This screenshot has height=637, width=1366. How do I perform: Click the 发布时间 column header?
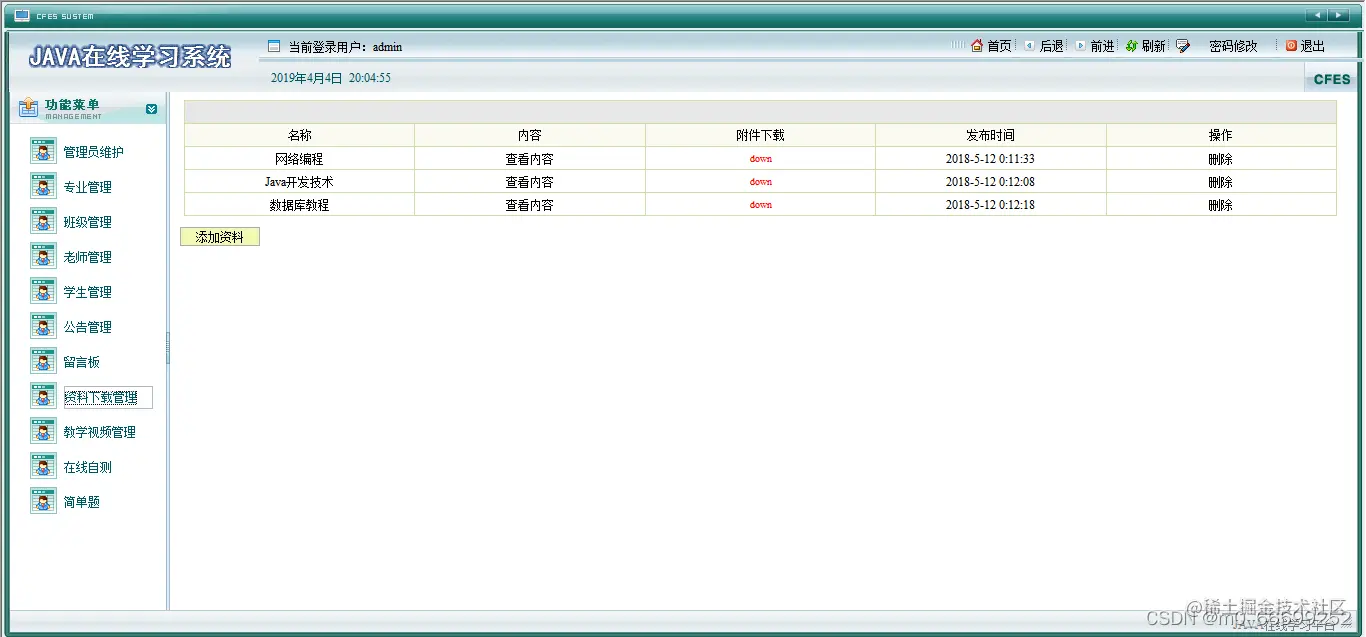[x=990, y=135]
